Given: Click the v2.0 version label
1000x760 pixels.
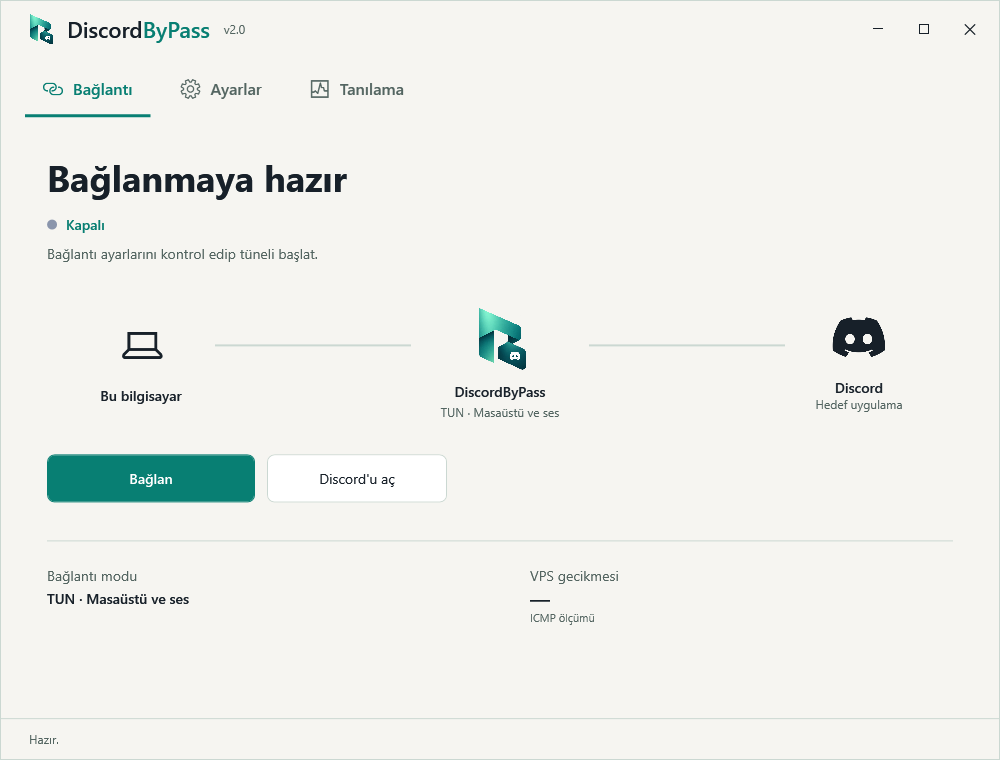Looking at the screenshot, I should coord(234,30).
